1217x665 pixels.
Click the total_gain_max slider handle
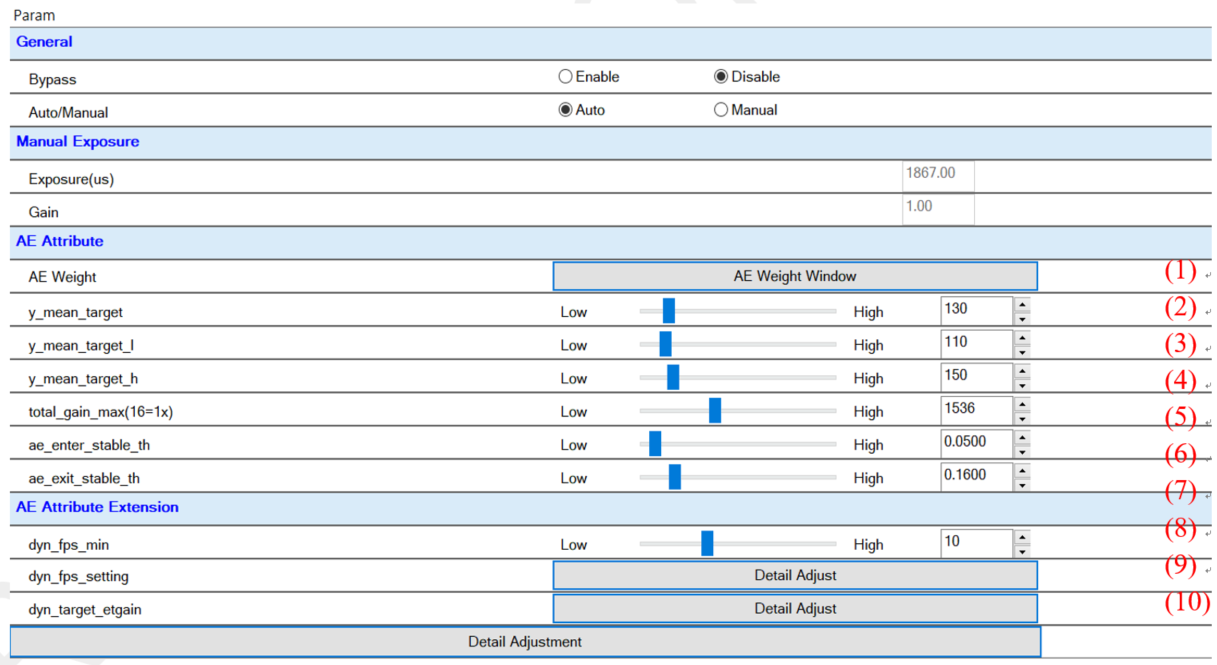coord(715,411)
